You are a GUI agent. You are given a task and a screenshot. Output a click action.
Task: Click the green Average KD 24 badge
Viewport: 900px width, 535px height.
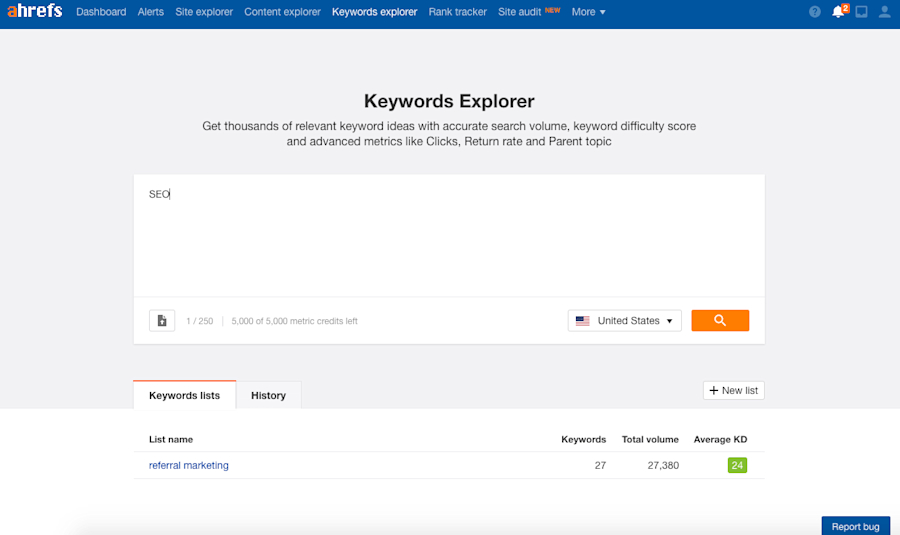click(x=737, y=465)
